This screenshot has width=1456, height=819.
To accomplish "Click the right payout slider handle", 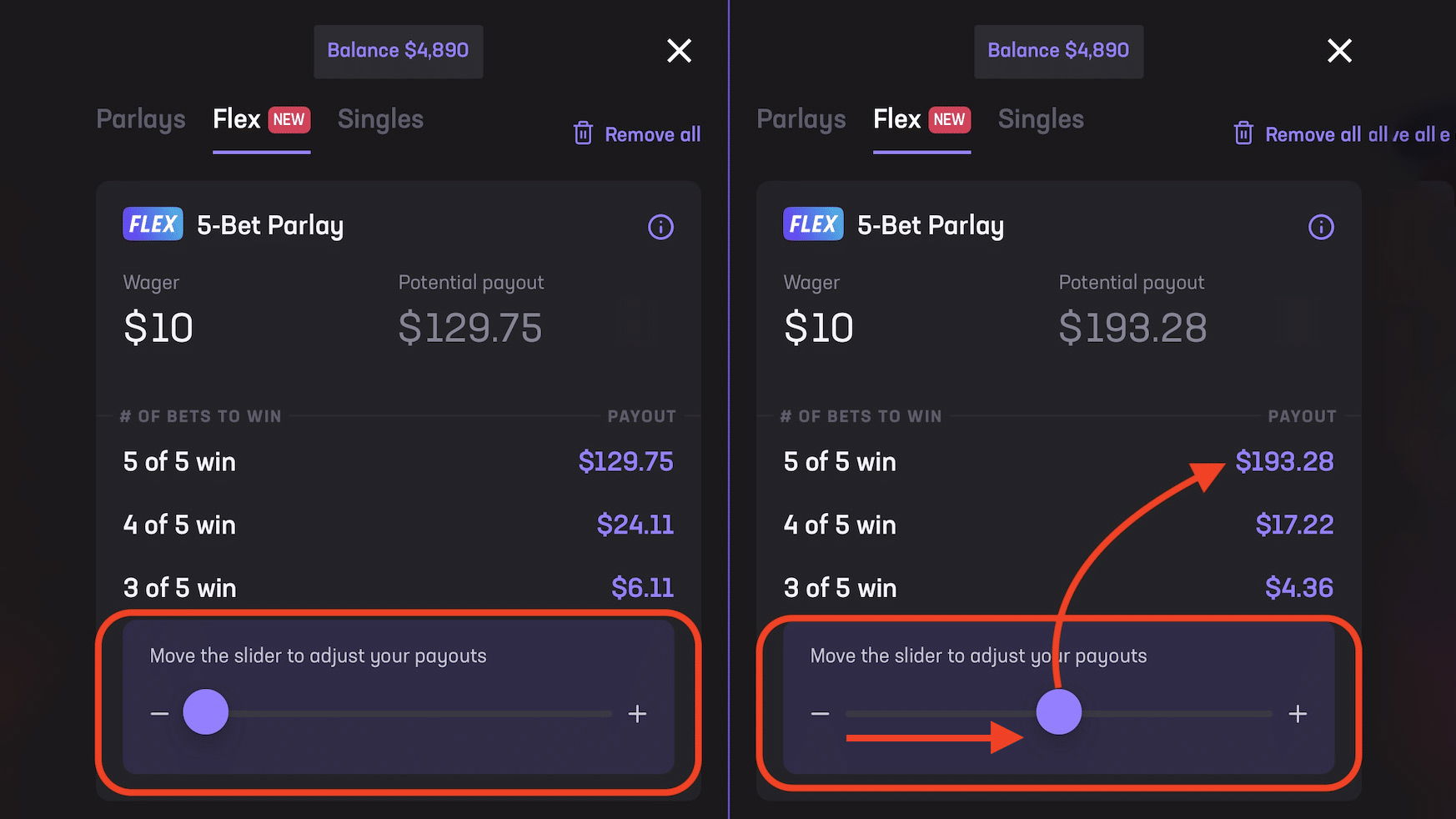I will coord(1058,711).
